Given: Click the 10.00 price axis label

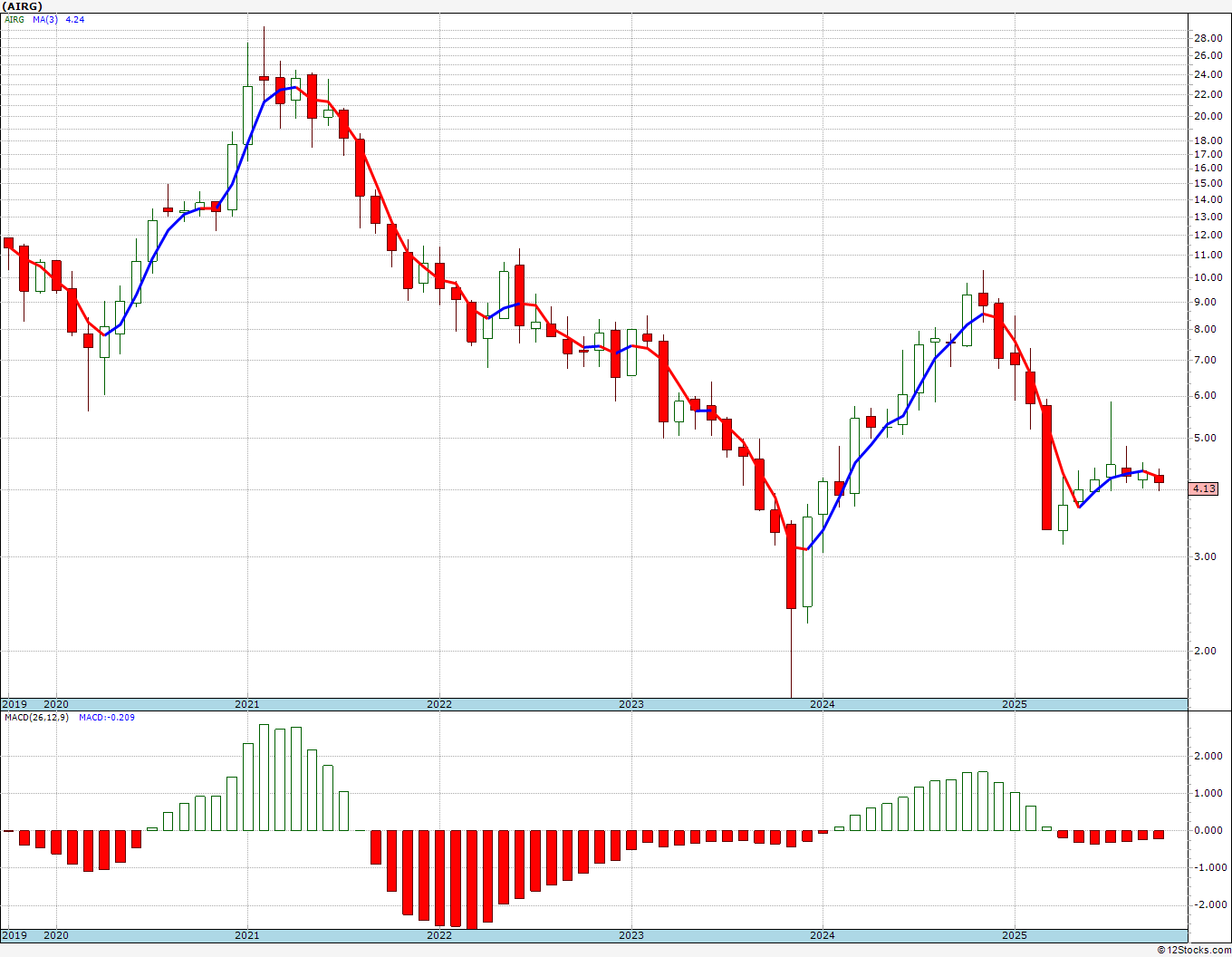Looking at the screenshot, I should point(1208,277).
